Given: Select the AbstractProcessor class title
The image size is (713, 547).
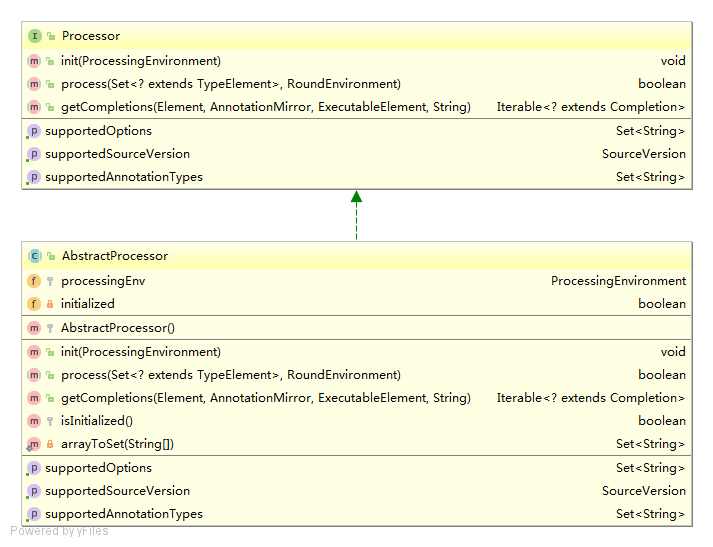Looking at the screenshot, I should [x=115, y=256].
